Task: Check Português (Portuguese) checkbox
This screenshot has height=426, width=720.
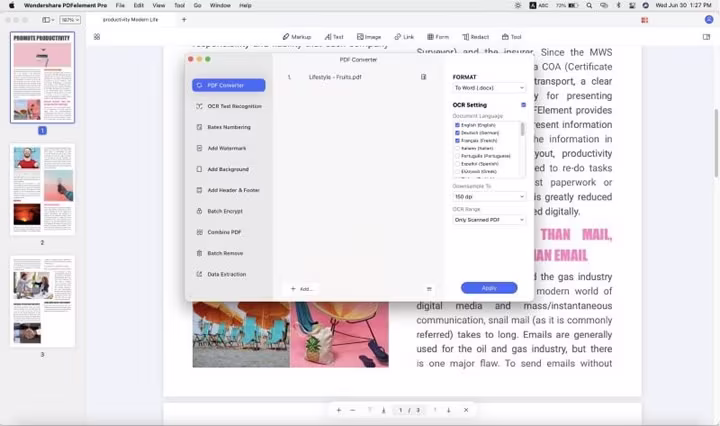Action: pyautogui.click(x=457, y=156)
